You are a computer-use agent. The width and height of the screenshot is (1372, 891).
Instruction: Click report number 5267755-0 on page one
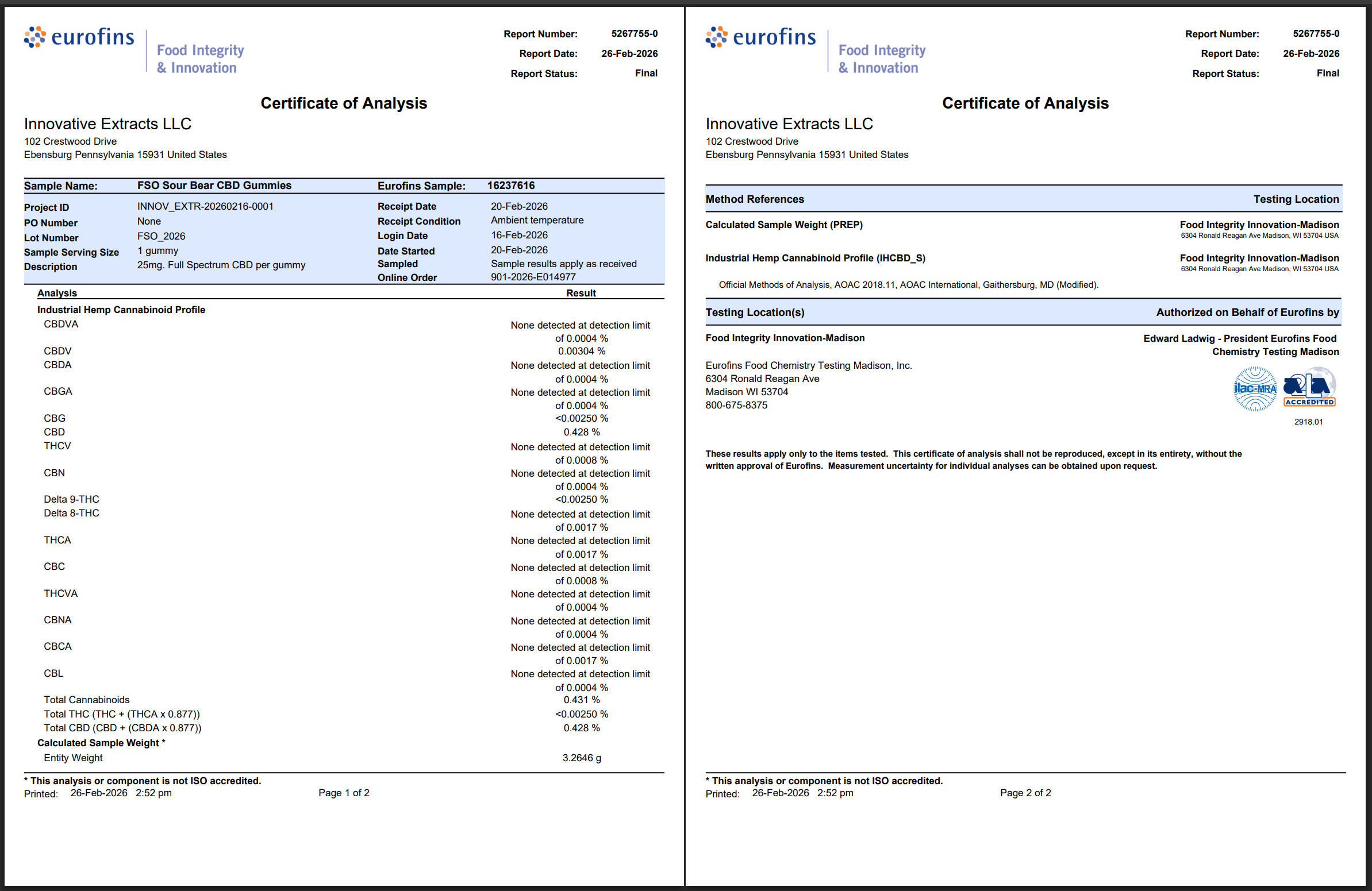(x=634, y=33)
